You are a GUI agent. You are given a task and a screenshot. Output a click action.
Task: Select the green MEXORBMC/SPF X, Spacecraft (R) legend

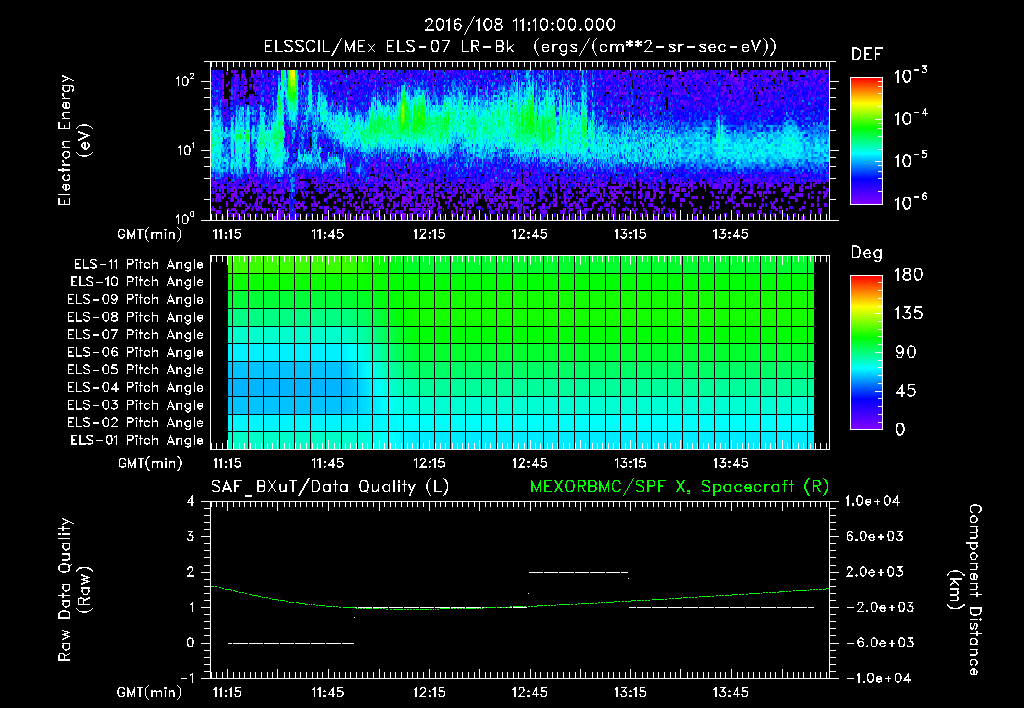point(679,487)
